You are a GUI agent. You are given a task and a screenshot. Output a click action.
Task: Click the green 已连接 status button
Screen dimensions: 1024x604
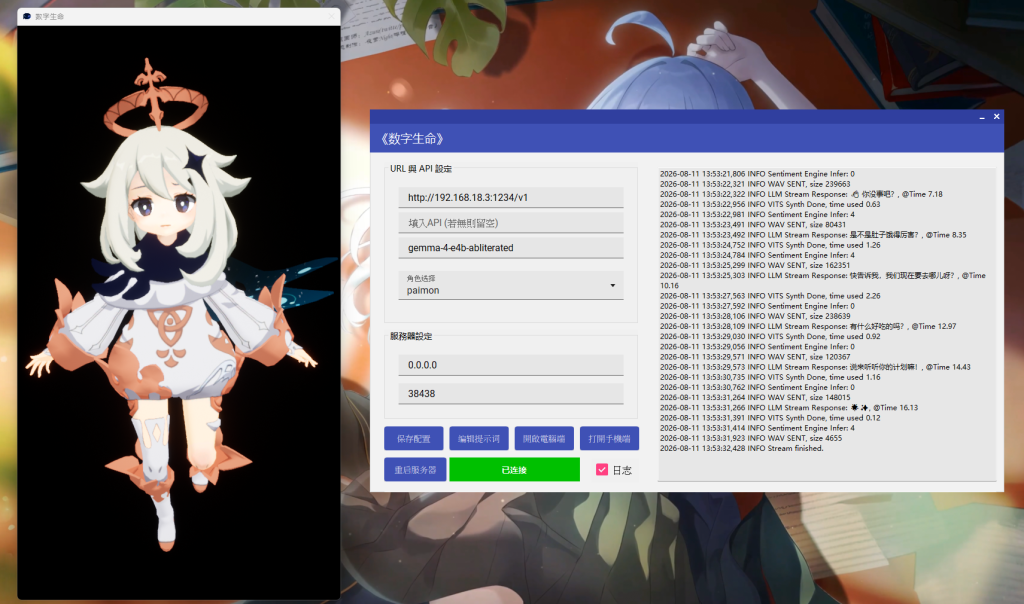pos(515,469)
